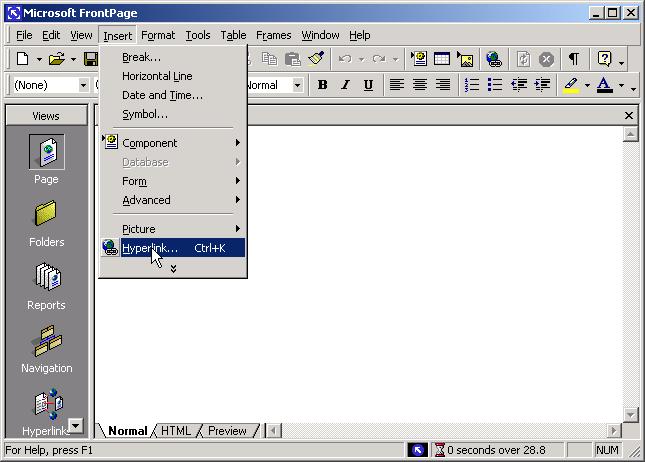This screenshot has height=462, width=645.
Task: Toggle Bulleted list
Action: (494, 85)
